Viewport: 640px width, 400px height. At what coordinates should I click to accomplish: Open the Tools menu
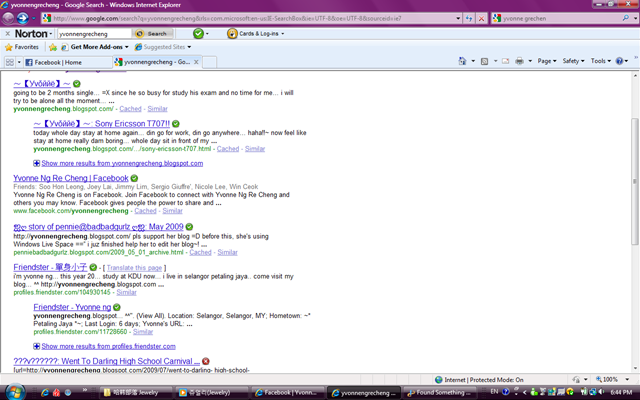[x=600, y=61]
